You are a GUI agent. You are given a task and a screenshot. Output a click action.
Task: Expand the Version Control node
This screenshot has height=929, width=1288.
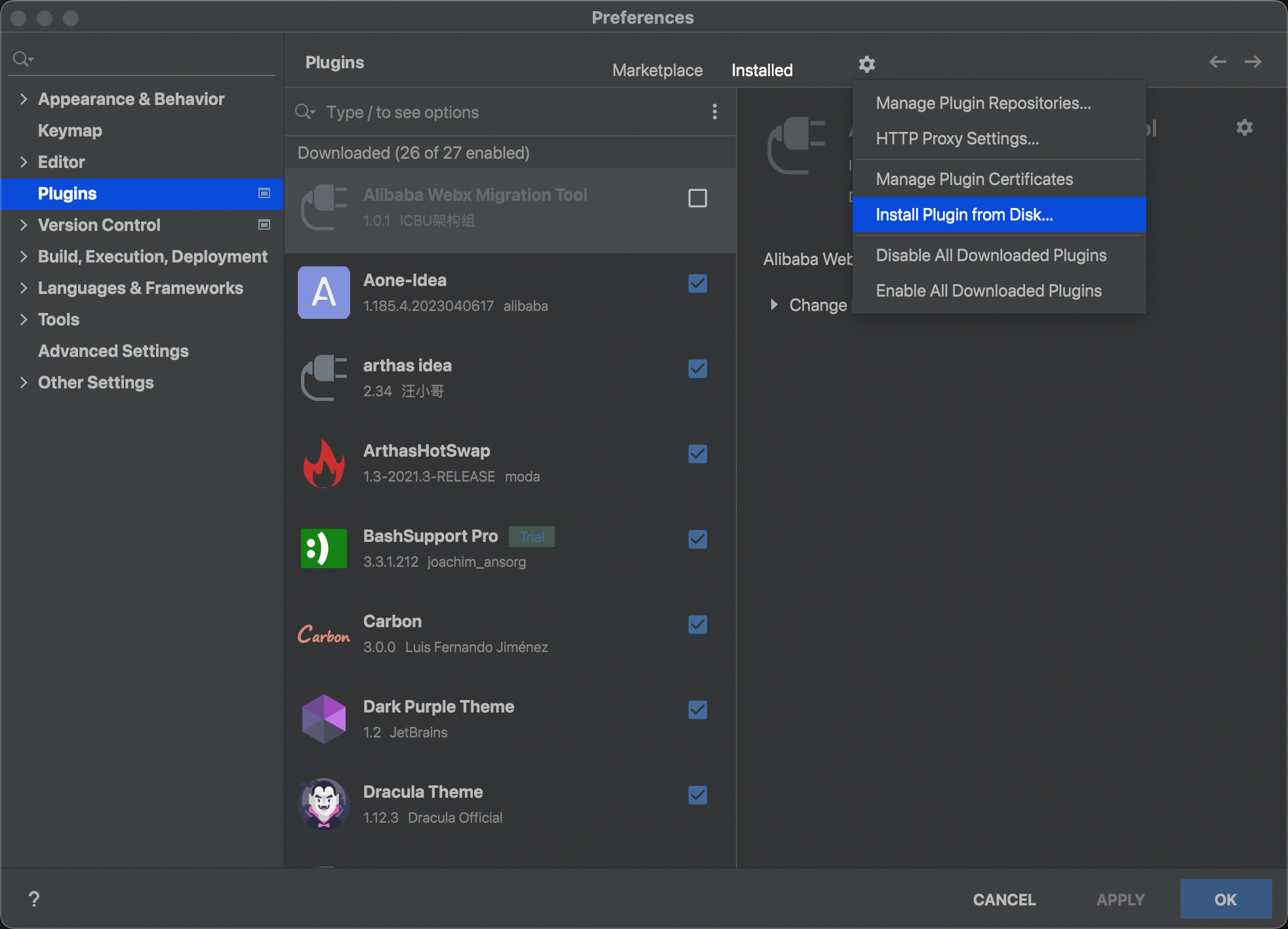pos(24,225)
